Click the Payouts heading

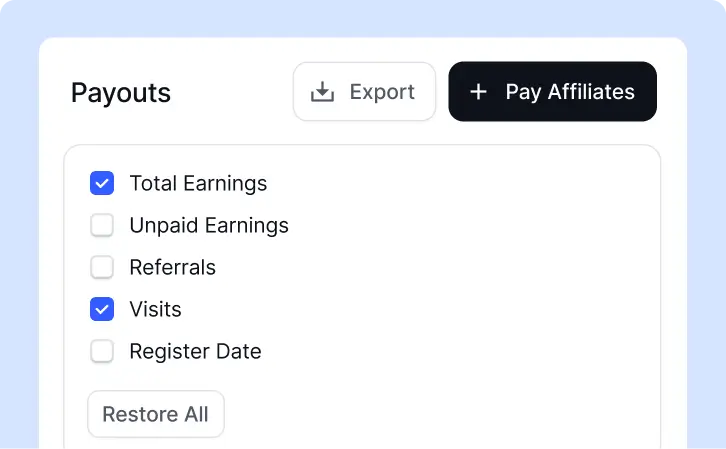tap(121, 93)
